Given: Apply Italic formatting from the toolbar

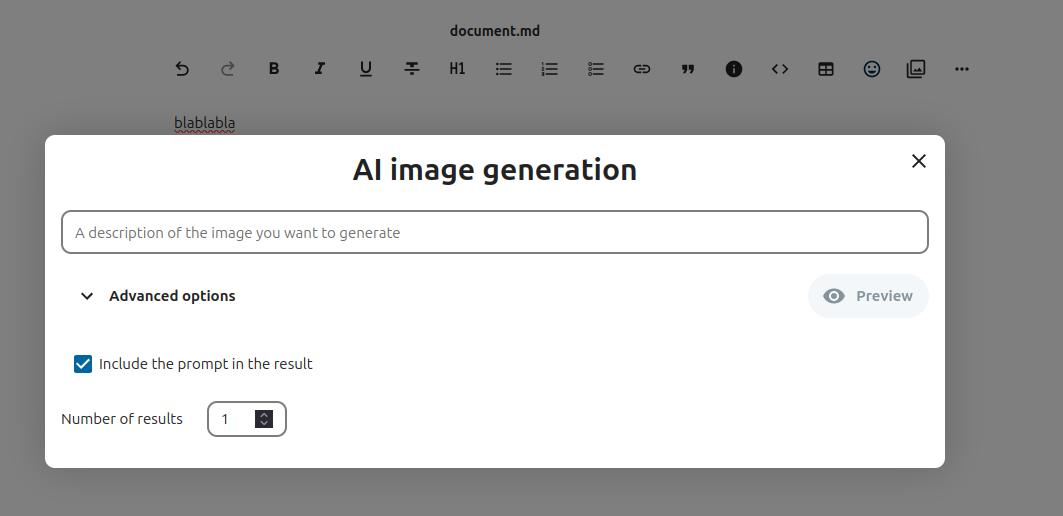Looking at the screenshot, I should pyautogui.click(x=320, y=69).
